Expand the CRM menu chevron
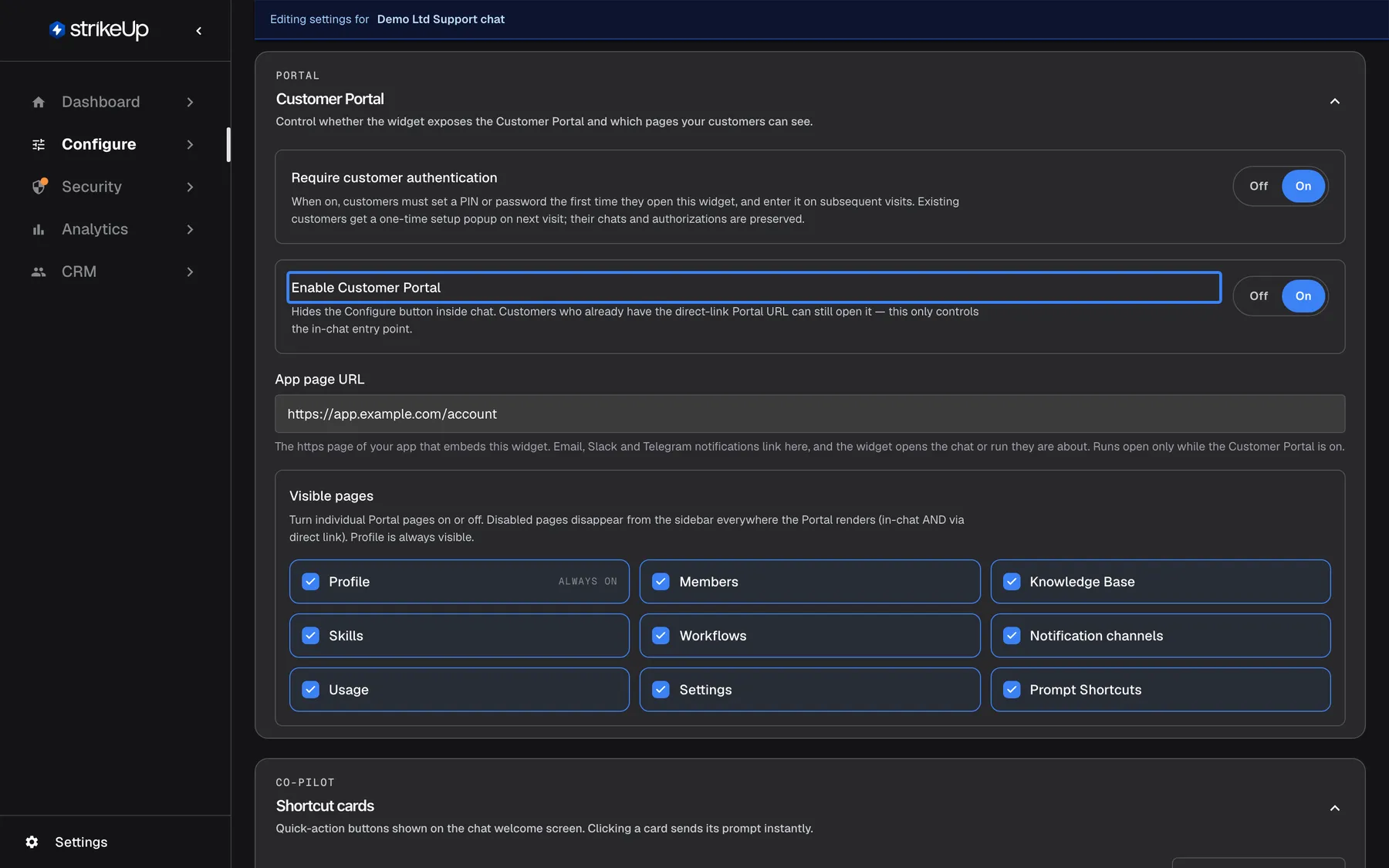 click(190, 272)
